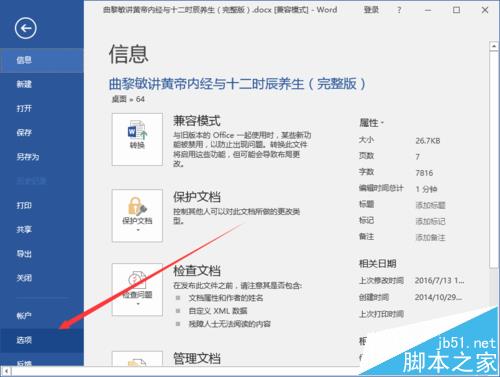Click the left arrow of horizontal scrollbar
Screen dimensions: 500x377
(x=6, y=371)
